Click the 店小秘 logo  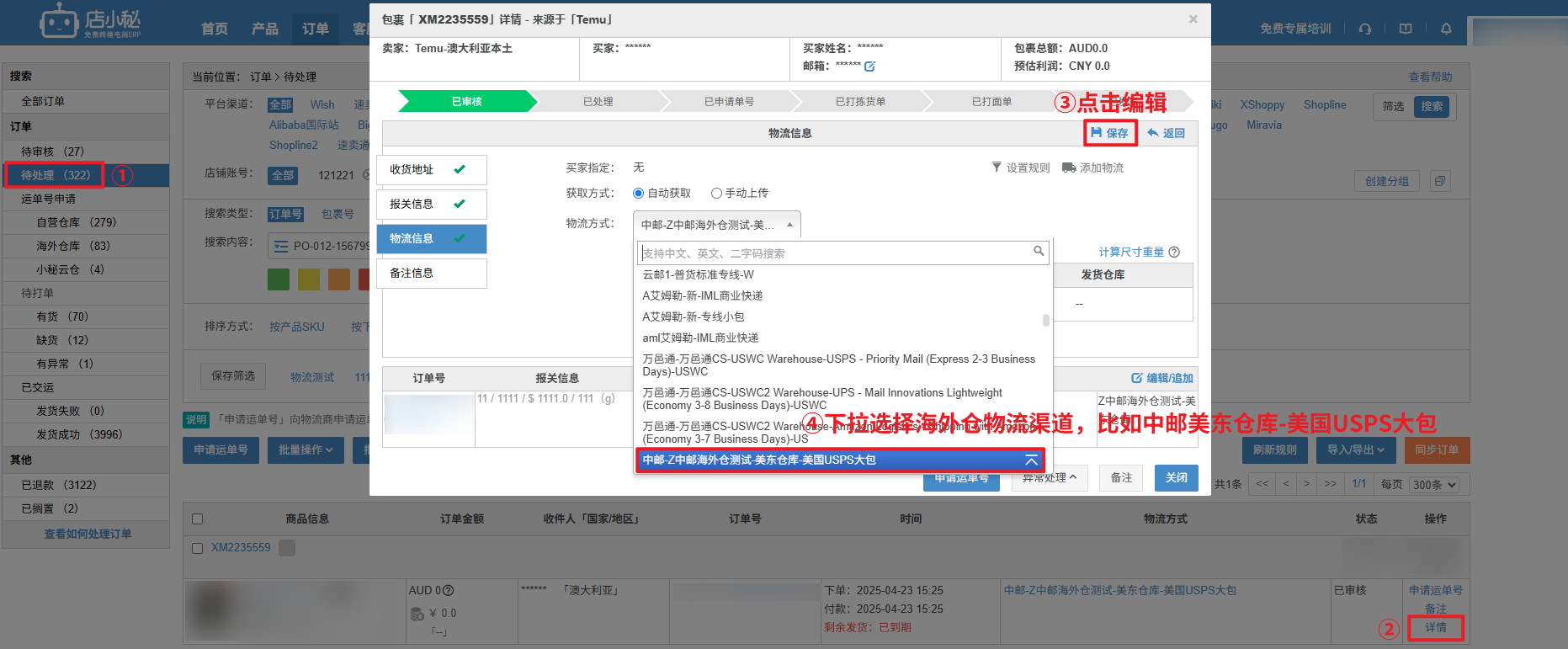90,21
